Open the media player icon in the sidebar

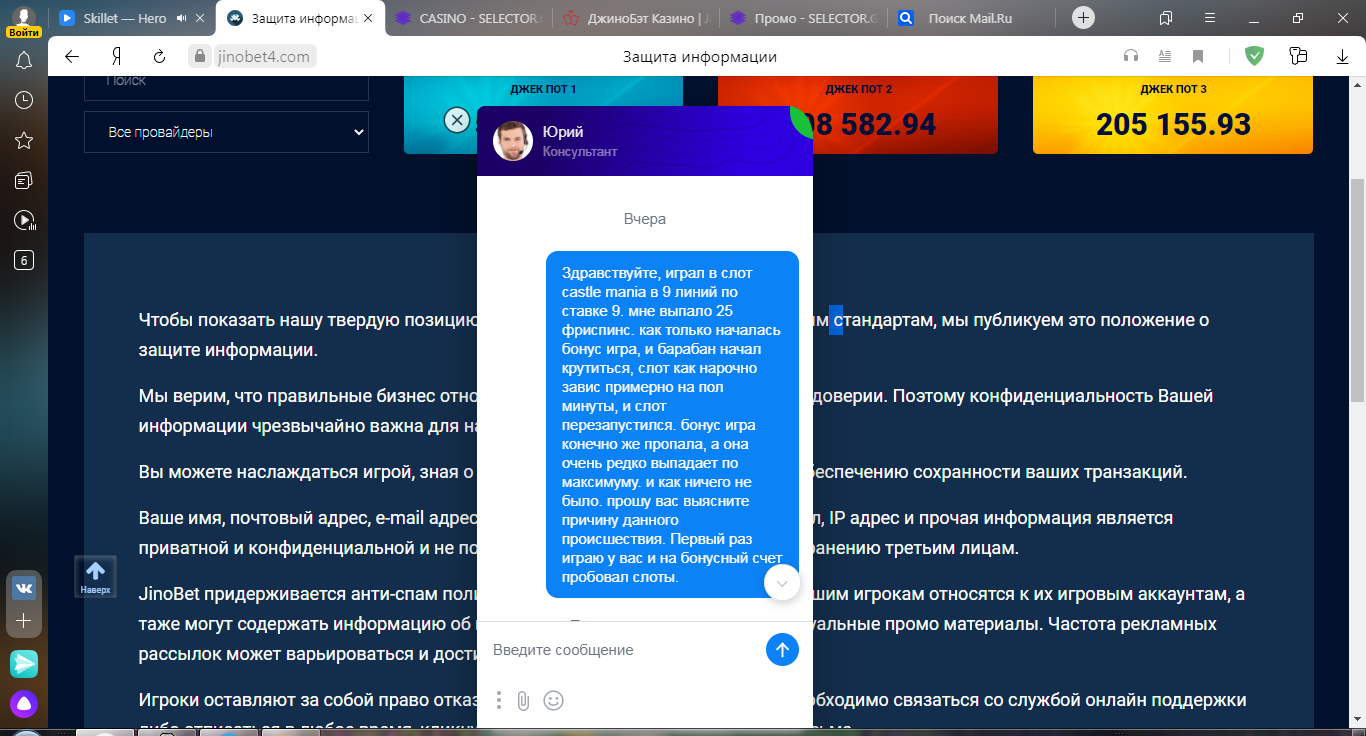24,220
